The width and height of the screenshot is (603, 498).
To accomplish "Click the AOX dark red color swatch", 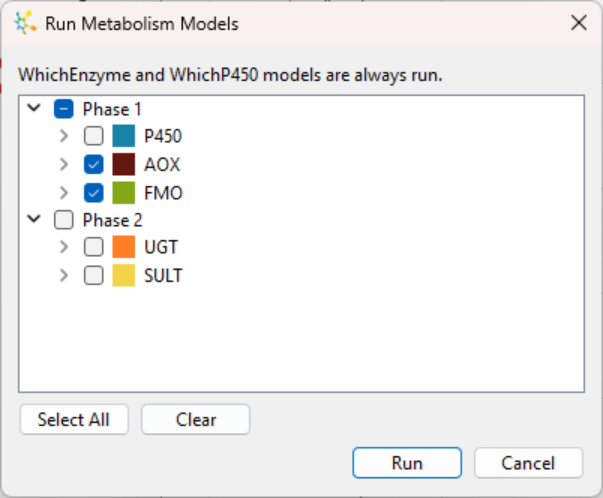I will click(123, 164).
